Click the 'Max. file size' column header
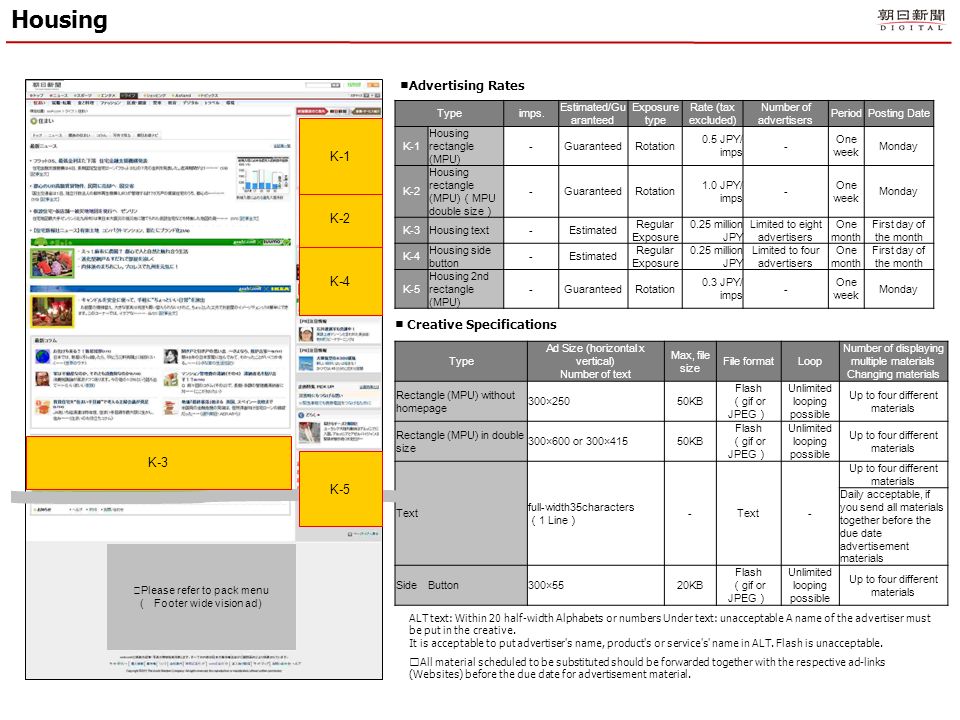The image size is (960, 720). tap(690, 361)
